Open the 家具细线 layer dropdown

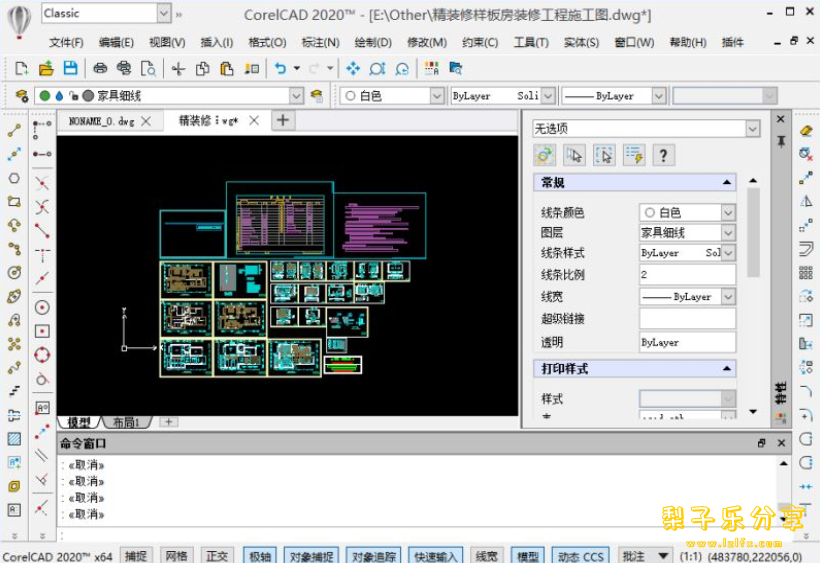(x=297, y=96)
